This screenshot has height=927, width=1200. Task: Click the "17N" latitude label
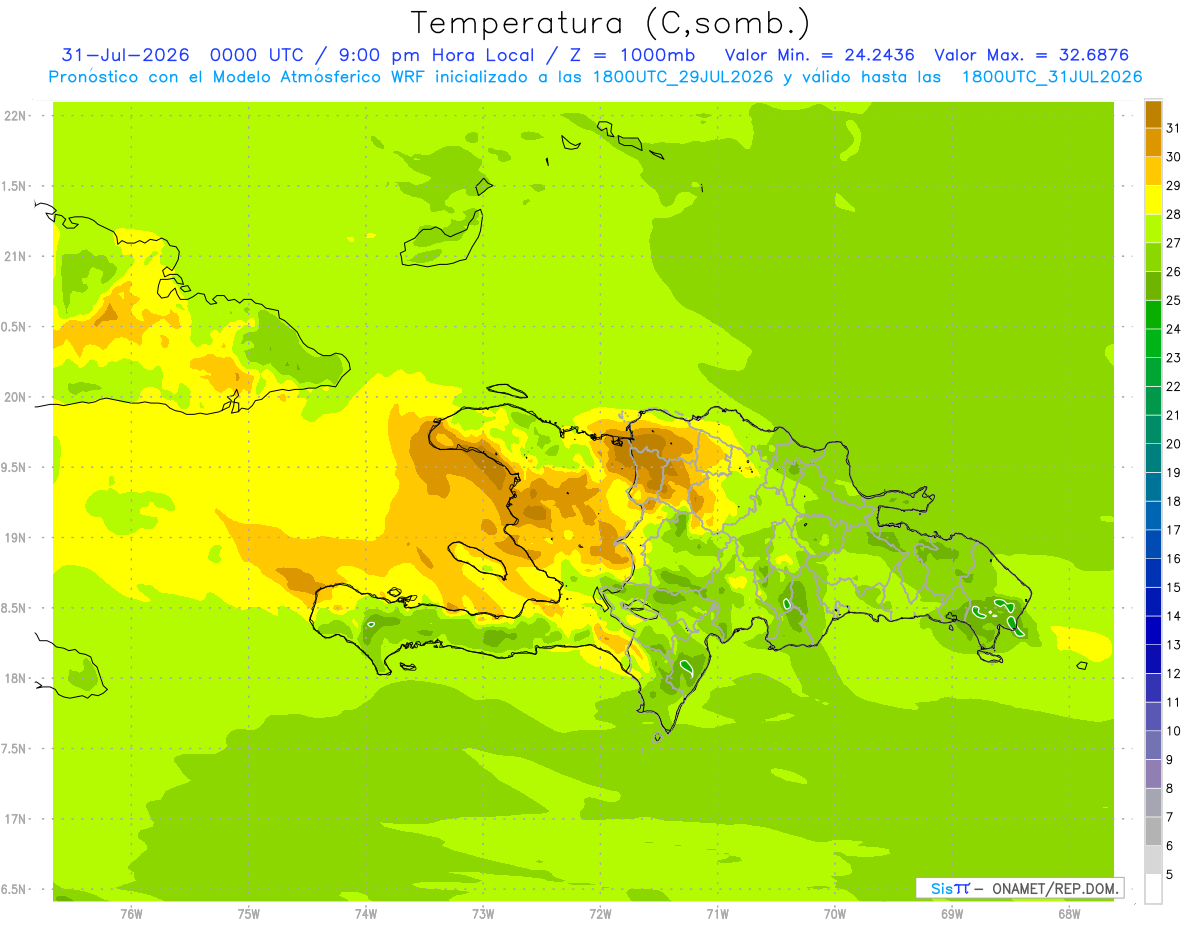click(15, 819)
